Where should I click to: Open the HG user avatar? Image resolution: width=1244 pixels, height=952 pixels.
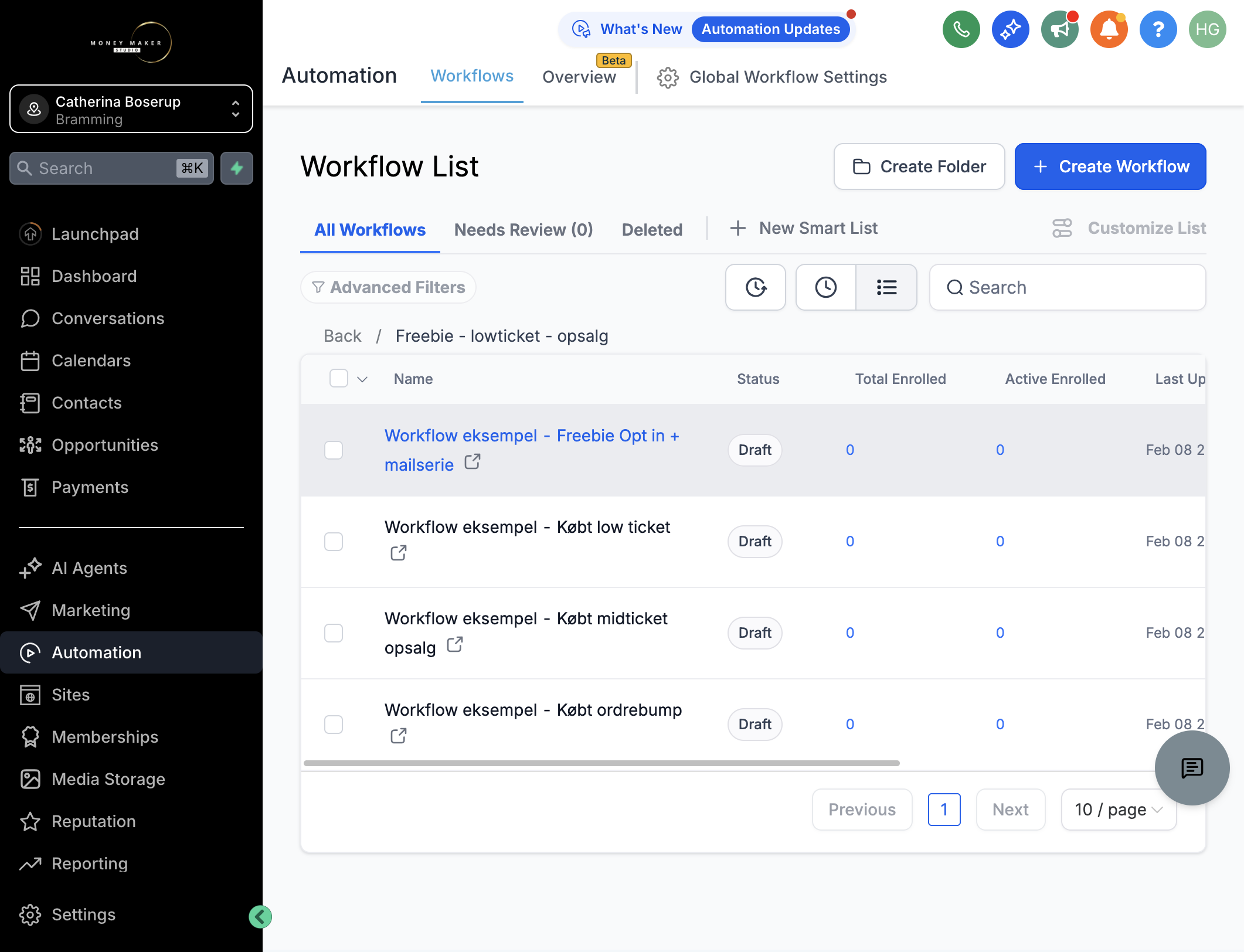(x=1207, y=29)
